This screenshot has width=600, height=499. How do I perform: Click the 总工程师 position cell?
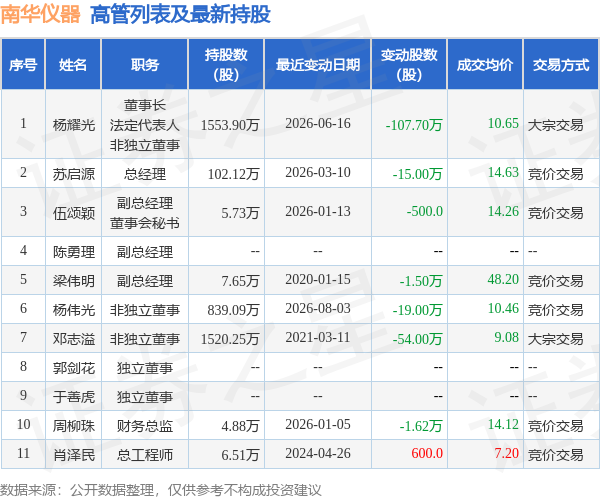point(145,455)
